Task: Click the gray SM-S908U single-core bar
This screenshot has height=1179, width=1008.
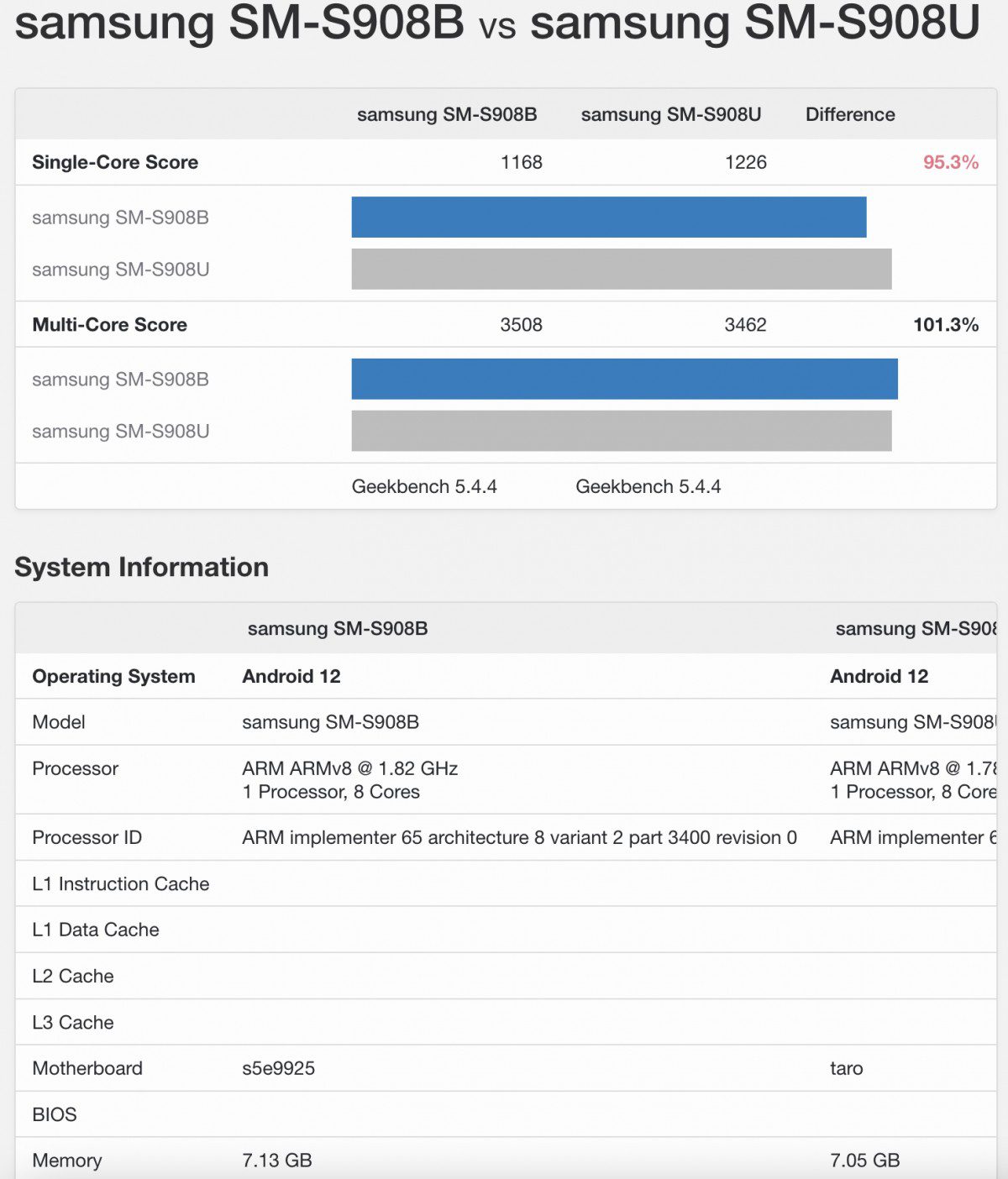Action: pos(622,269)
